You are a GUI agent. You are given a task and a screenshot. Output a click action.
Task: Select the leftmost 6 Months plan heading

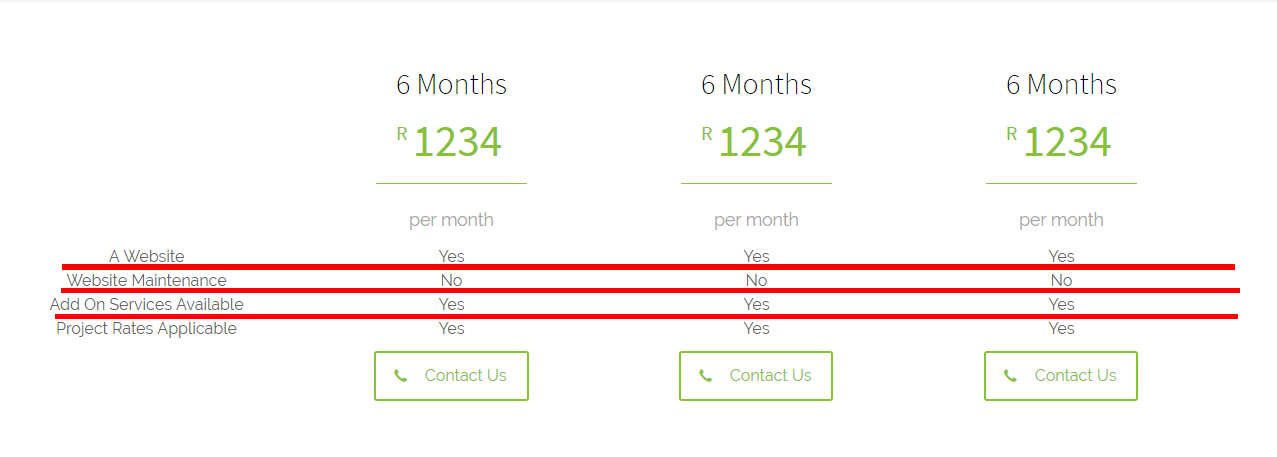coord(451,84)
